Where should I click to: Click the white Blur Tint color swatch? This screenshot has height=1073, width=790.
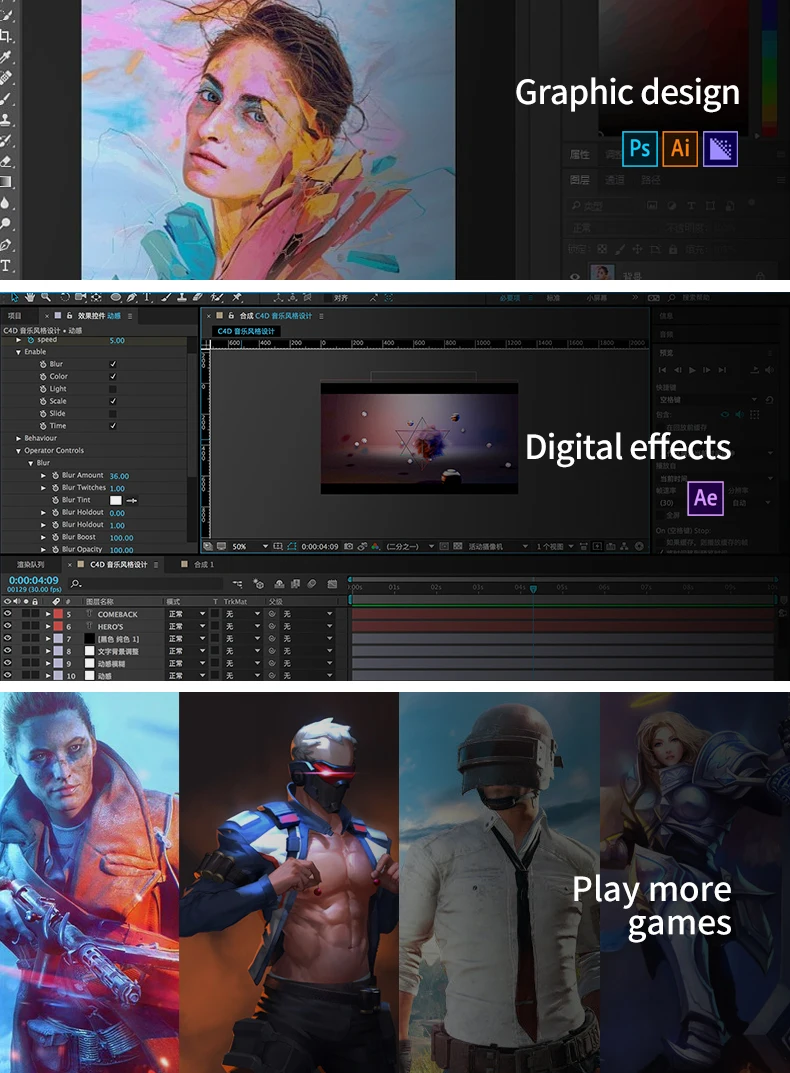115,500
